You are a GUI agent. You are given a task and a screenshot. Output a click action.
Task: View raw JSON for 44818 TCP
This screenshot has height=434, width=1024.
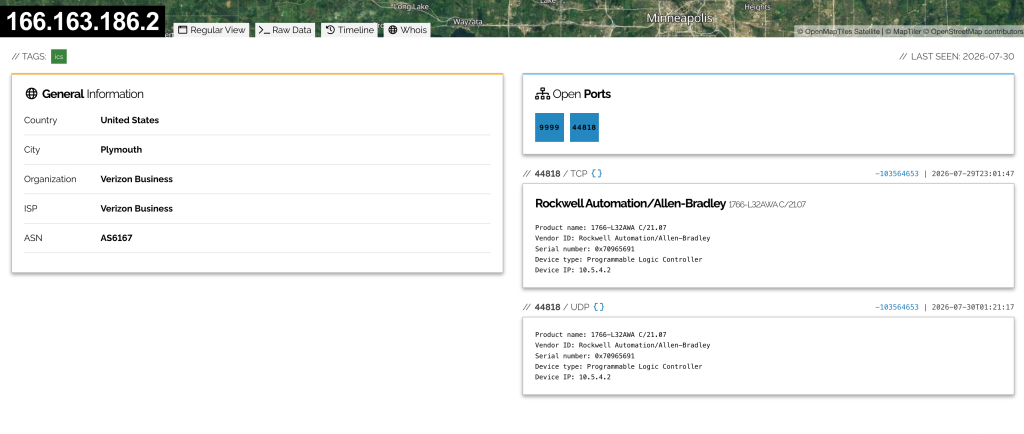click(596, 174)
